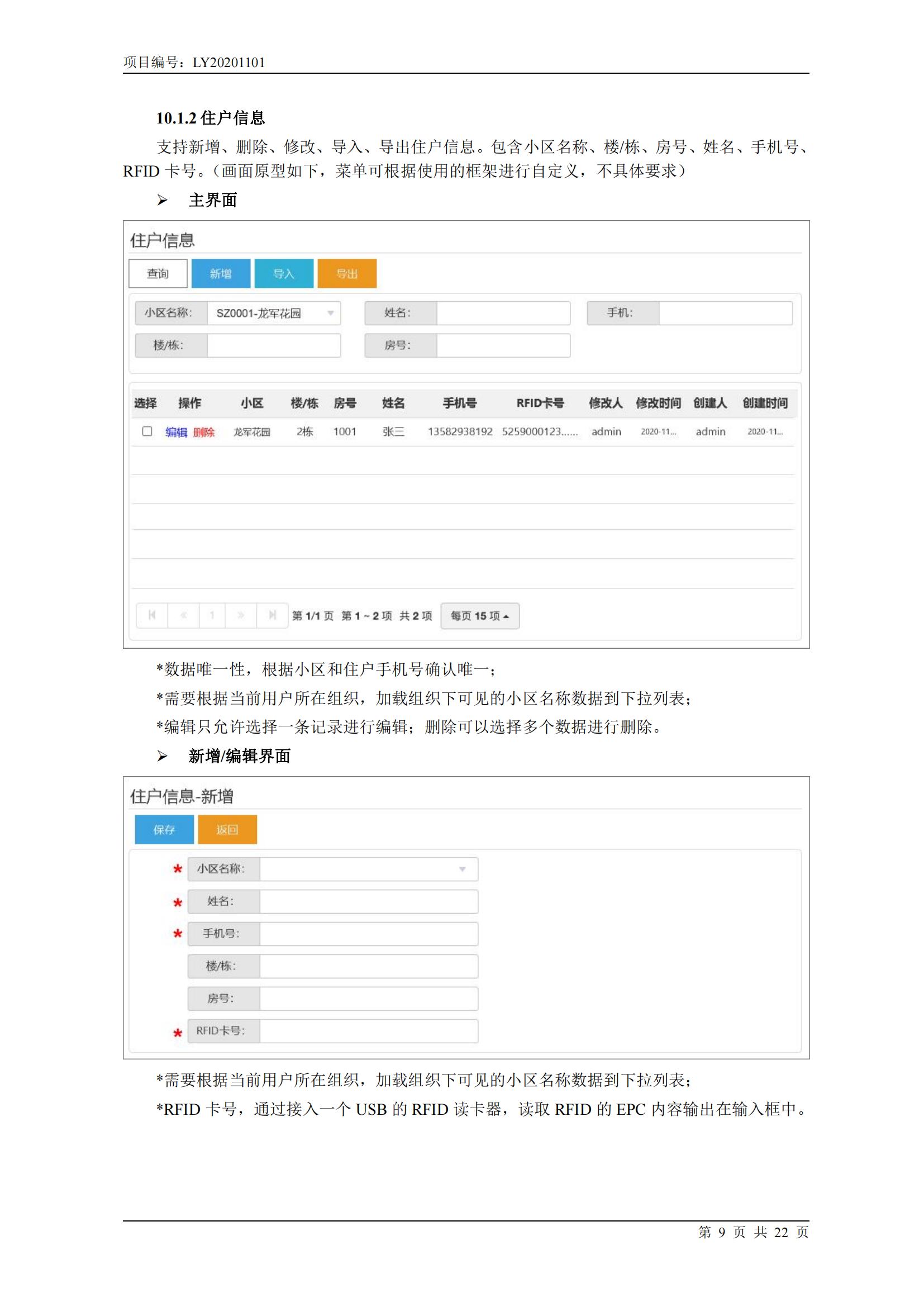Click the 小区 column header
This screenshot has width=924, height=1307.
(x=251, y=403)
